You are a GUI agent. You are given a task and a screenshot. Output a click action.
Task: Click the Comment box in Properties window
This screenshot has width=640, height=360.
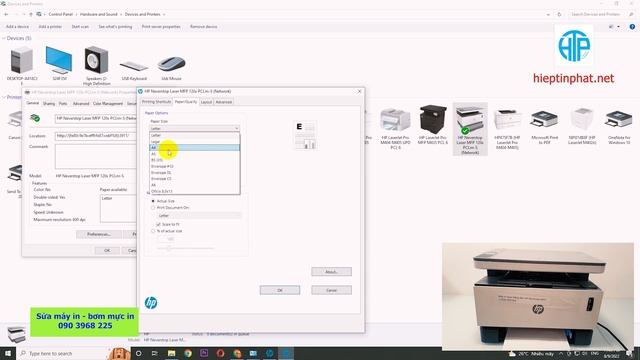[96, 156]
